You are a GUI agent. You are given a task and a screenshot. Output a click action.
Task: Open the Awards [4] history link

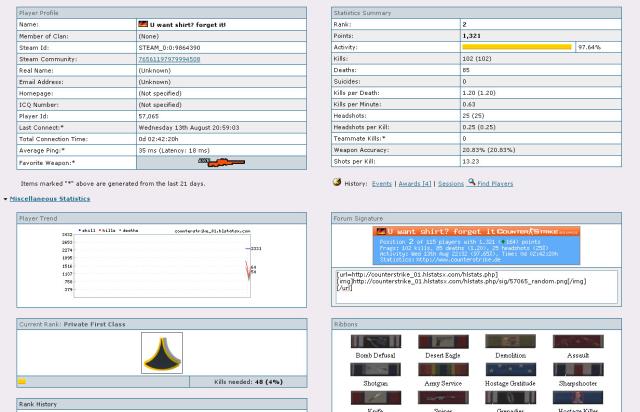pyautogui.click(x=413, y=183)
